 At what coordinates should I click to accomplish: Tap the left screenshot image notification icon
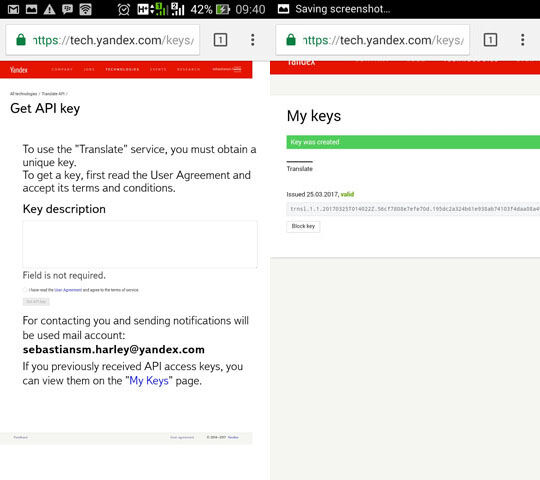(x=31, y=9)
